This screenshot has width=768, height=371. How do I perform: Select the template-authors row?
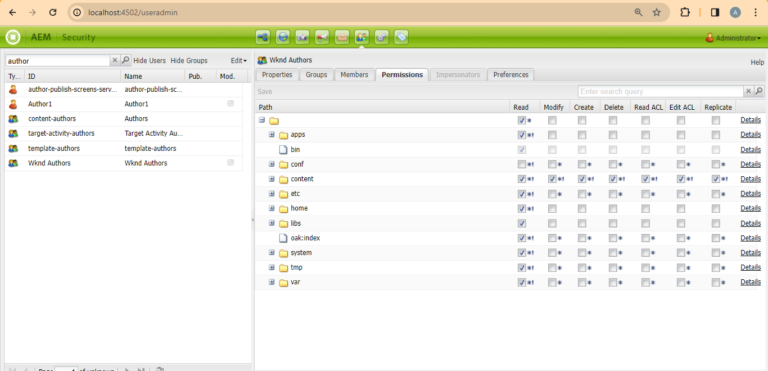[x=123, y=148]
